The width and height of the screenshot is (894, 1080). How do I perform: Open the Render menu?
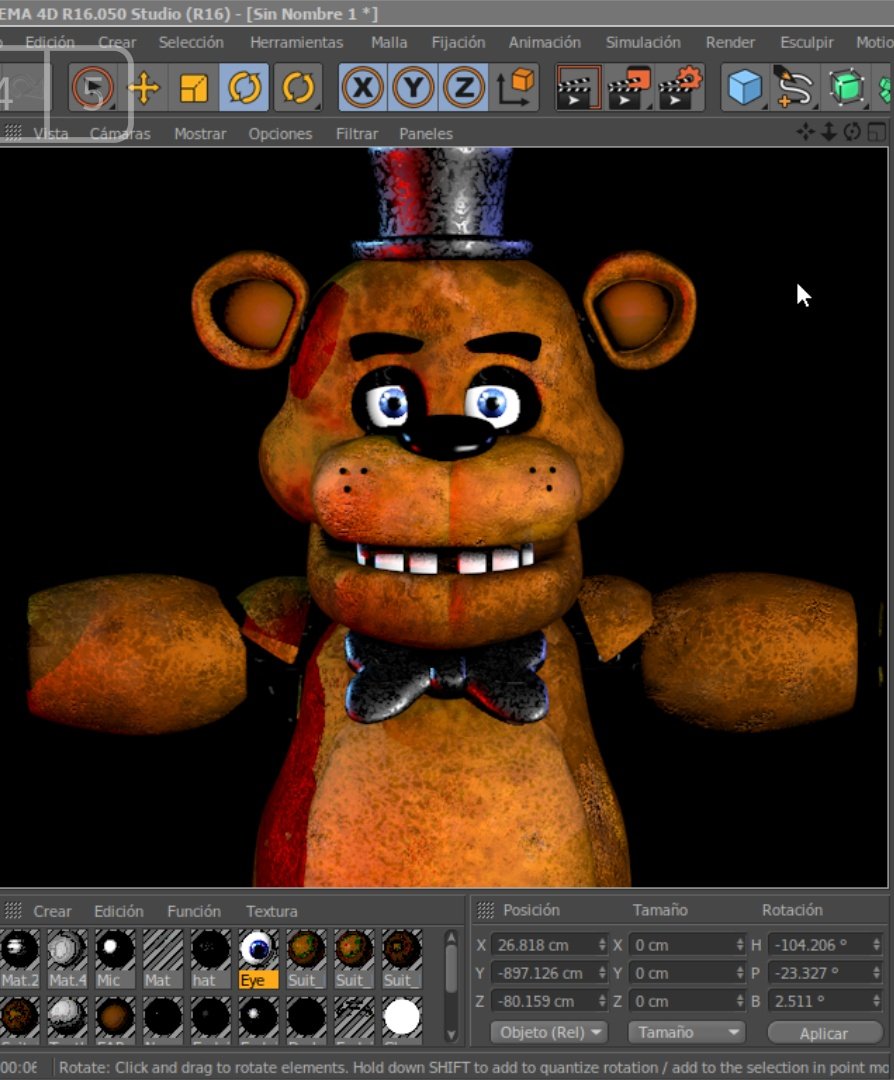(730, 42)
